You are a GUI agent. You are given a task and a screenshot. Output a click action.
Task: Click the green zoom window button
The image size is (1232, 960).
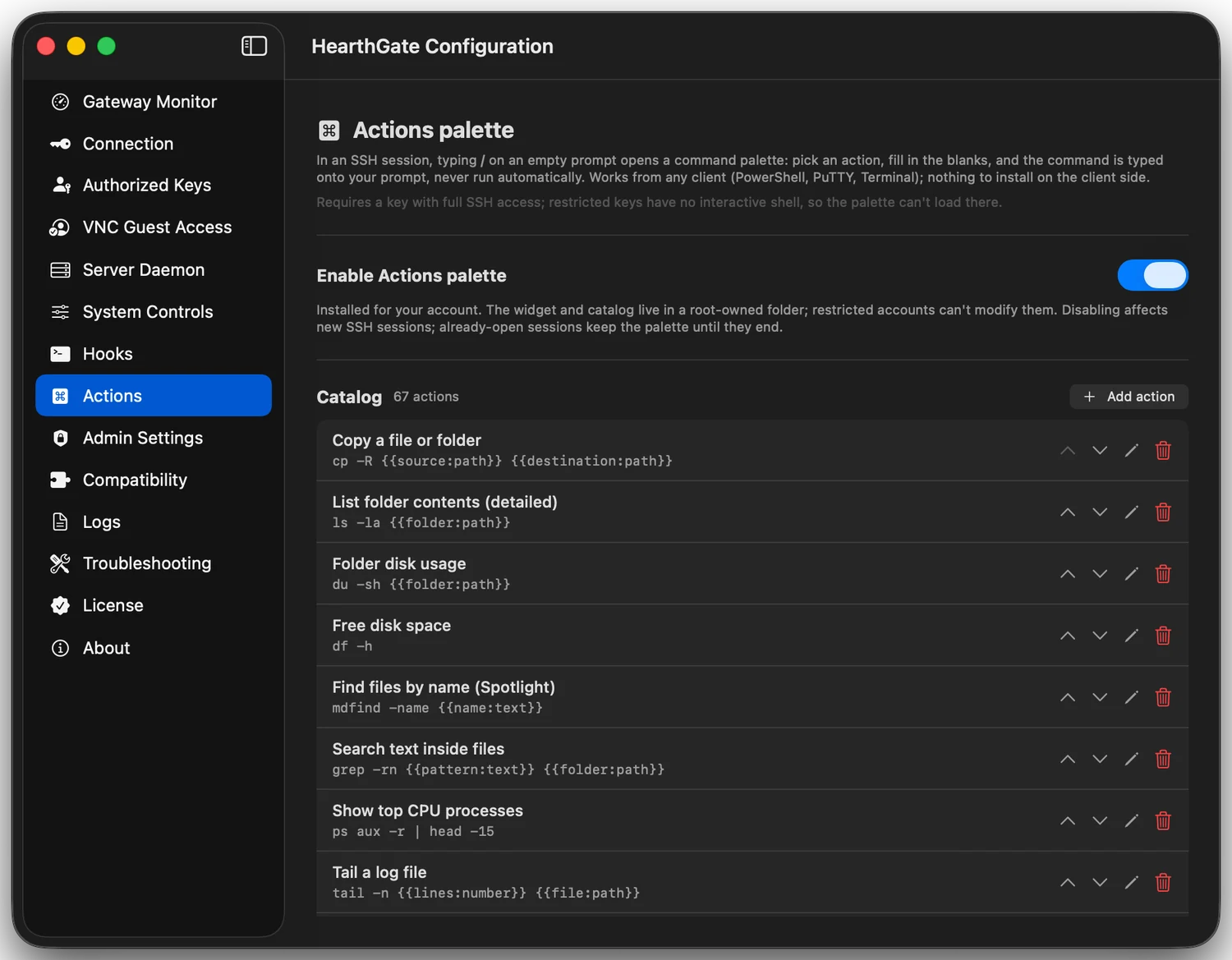107,46
